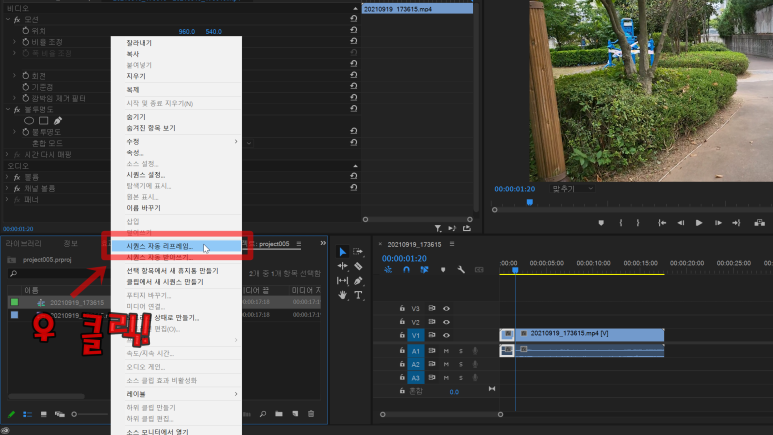Click the new bin folder icon
The width and height of the screenshot is (773, 435).
tap(279, 414)
